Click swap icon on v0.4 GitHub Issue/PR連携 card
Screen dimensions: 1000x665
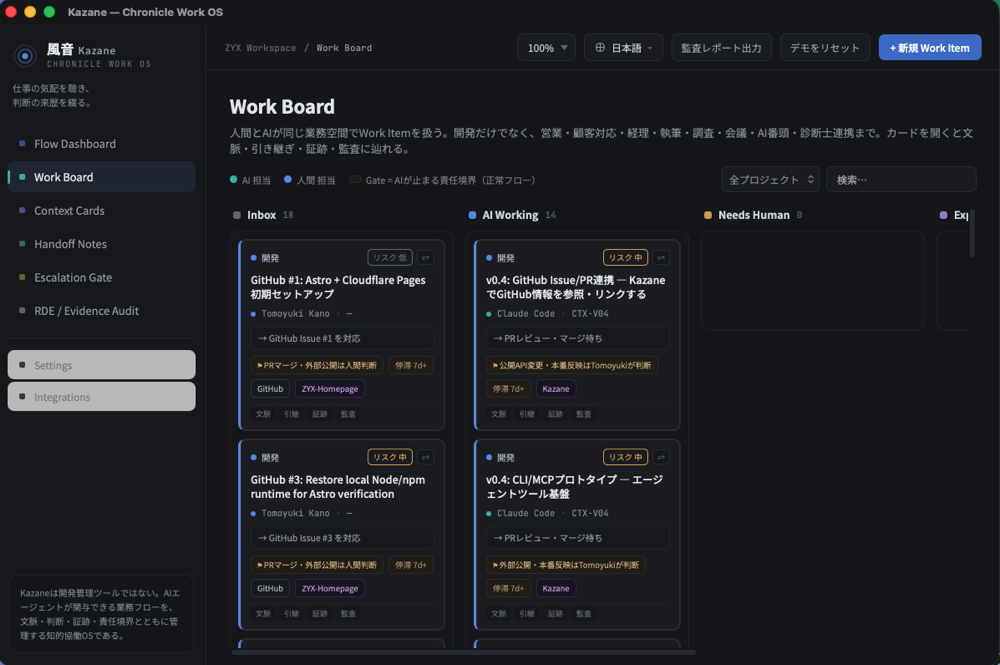click(661, 258)
